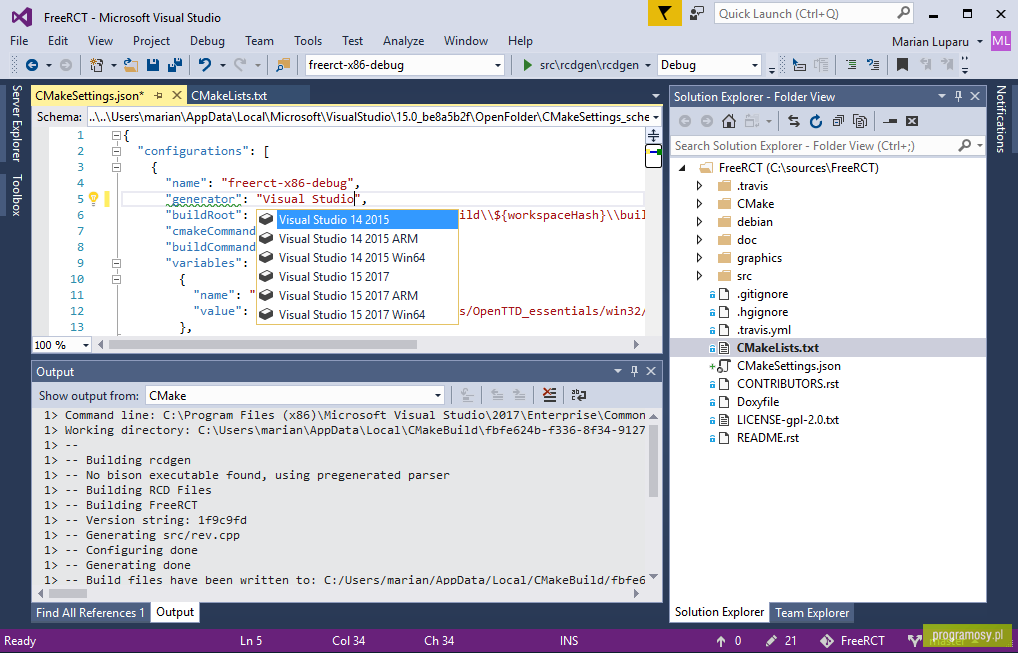This screenshot has height=653, width=1018.
Task: Click the Comment Out Selected Lines icon
Action: coord(851,65)
